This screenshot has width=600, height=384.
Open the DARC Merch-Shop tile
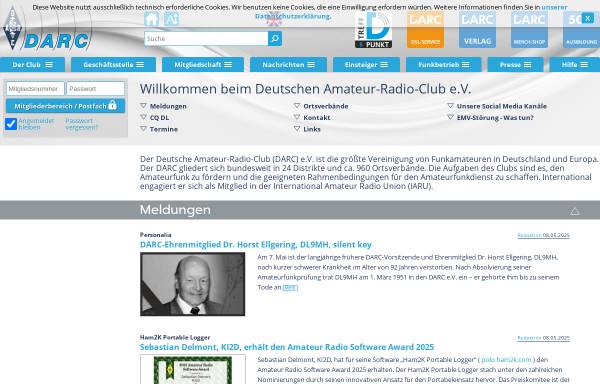click(529, 29)
